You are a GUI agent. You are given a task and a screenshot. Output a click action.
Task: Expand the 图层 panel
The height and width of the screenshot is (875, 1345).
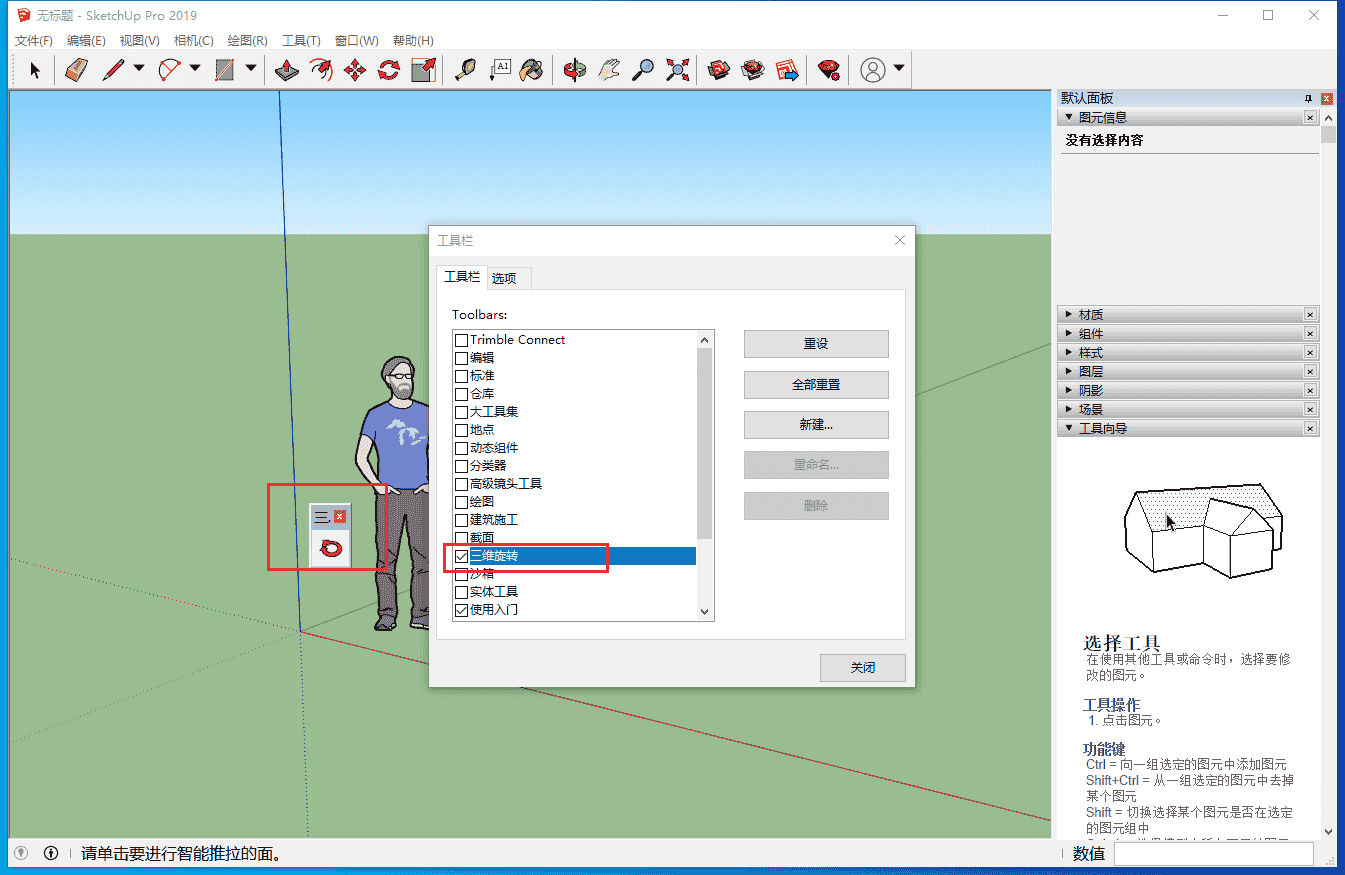point(1069,371)
